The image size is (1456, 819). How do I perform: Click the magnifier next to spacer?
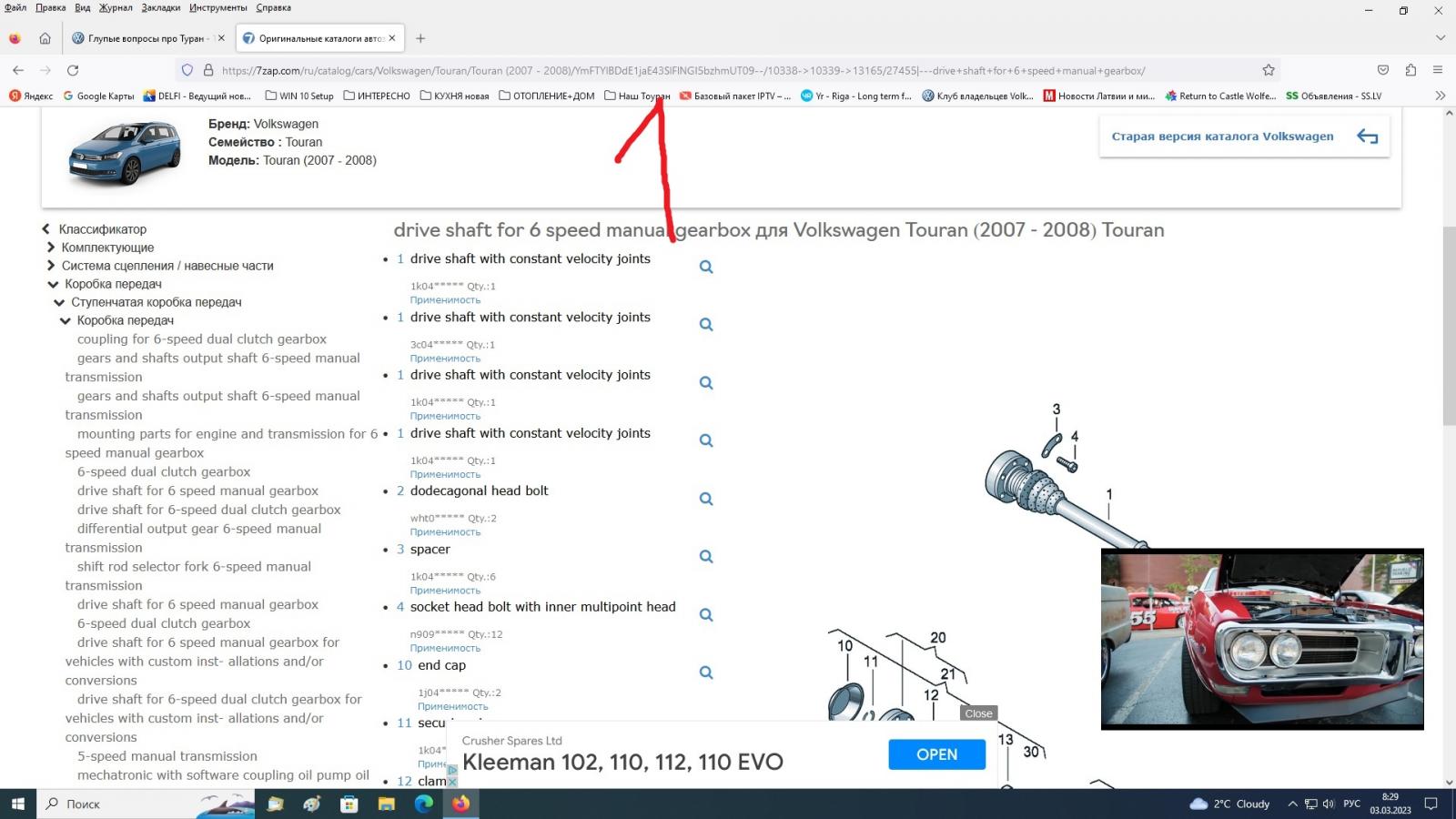[706, 556]
